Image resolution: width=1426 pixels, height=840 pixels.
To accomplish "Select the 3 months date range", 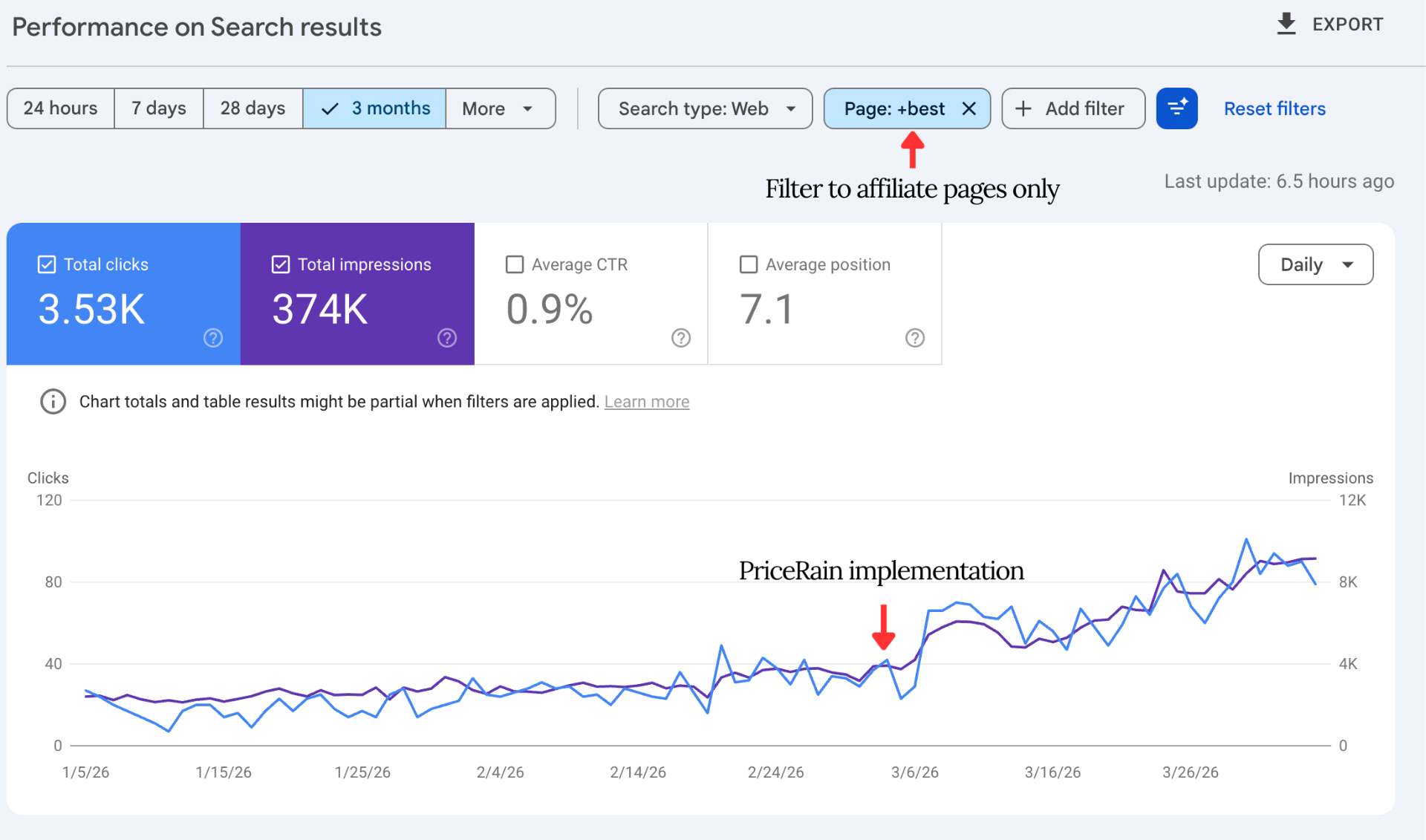I will click(x=374, y=108).
